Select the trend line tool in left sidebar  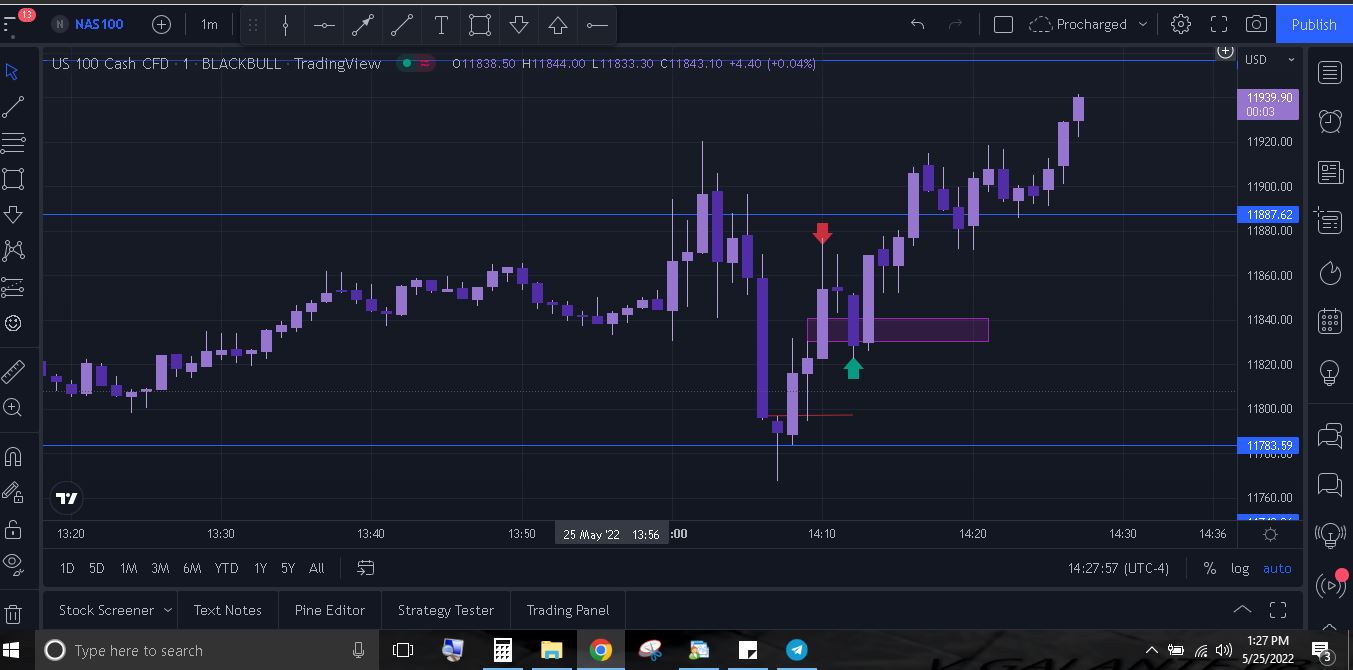click(x=13, y=108)
